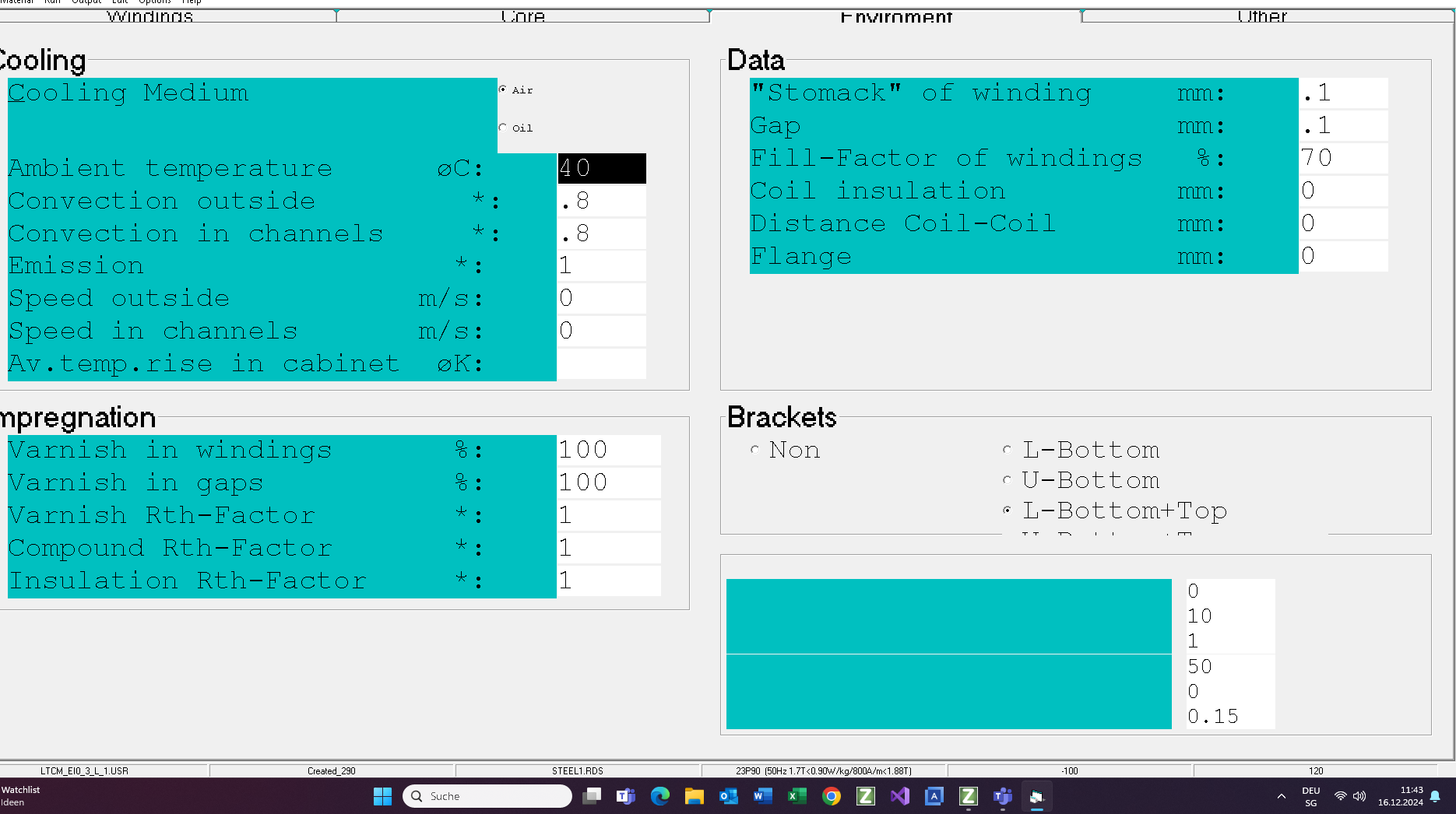Click the Stomack of winding field
1456x814 pixels.
click(1344, 93)
